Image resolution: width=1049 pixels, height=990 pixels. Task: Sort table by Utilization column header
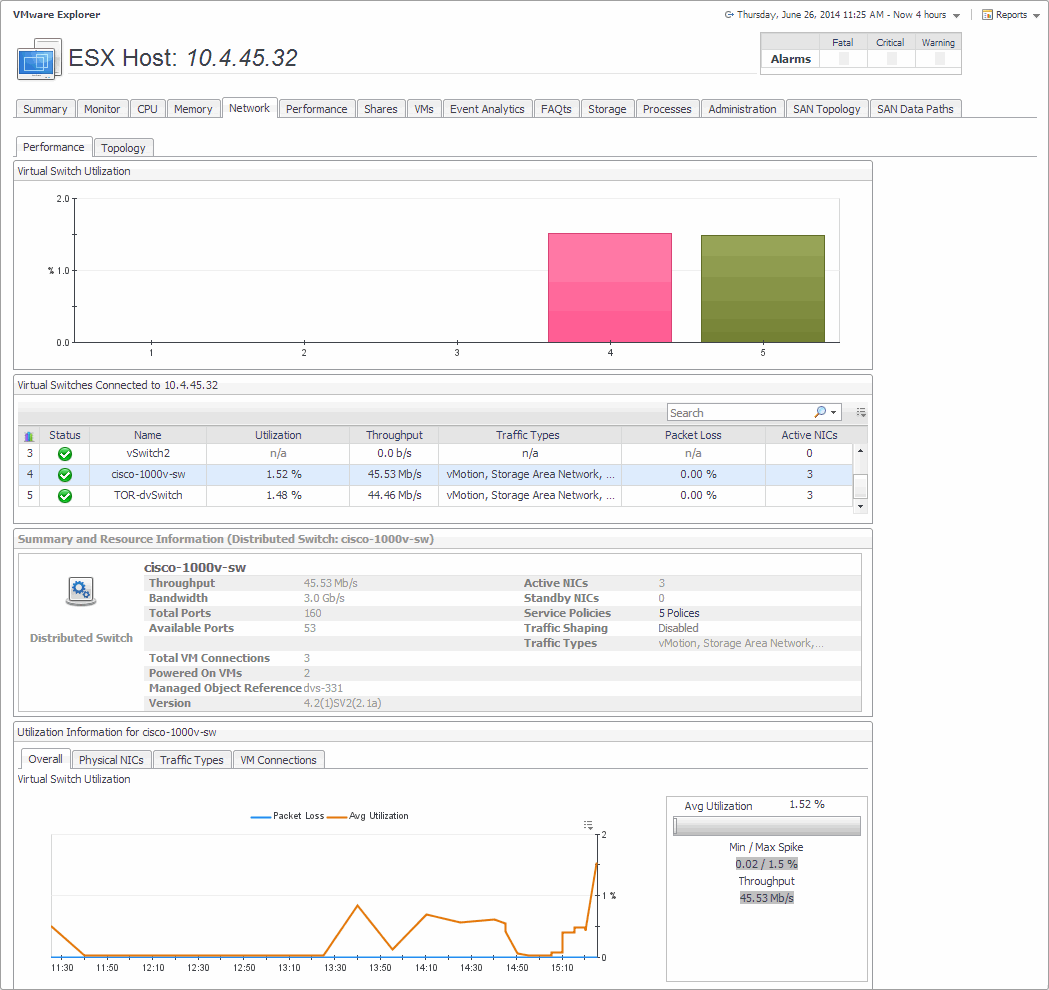[x=278, y=435]
